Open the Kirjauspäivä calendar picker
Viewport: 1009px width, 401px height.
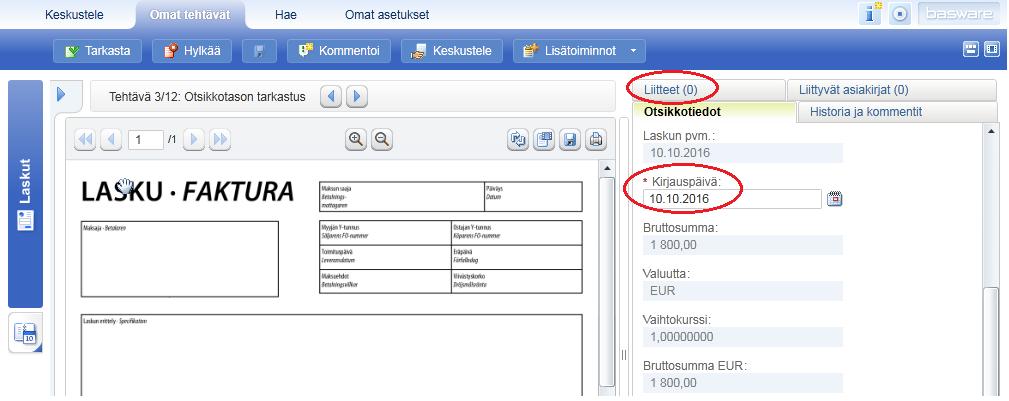coord(835,199)
